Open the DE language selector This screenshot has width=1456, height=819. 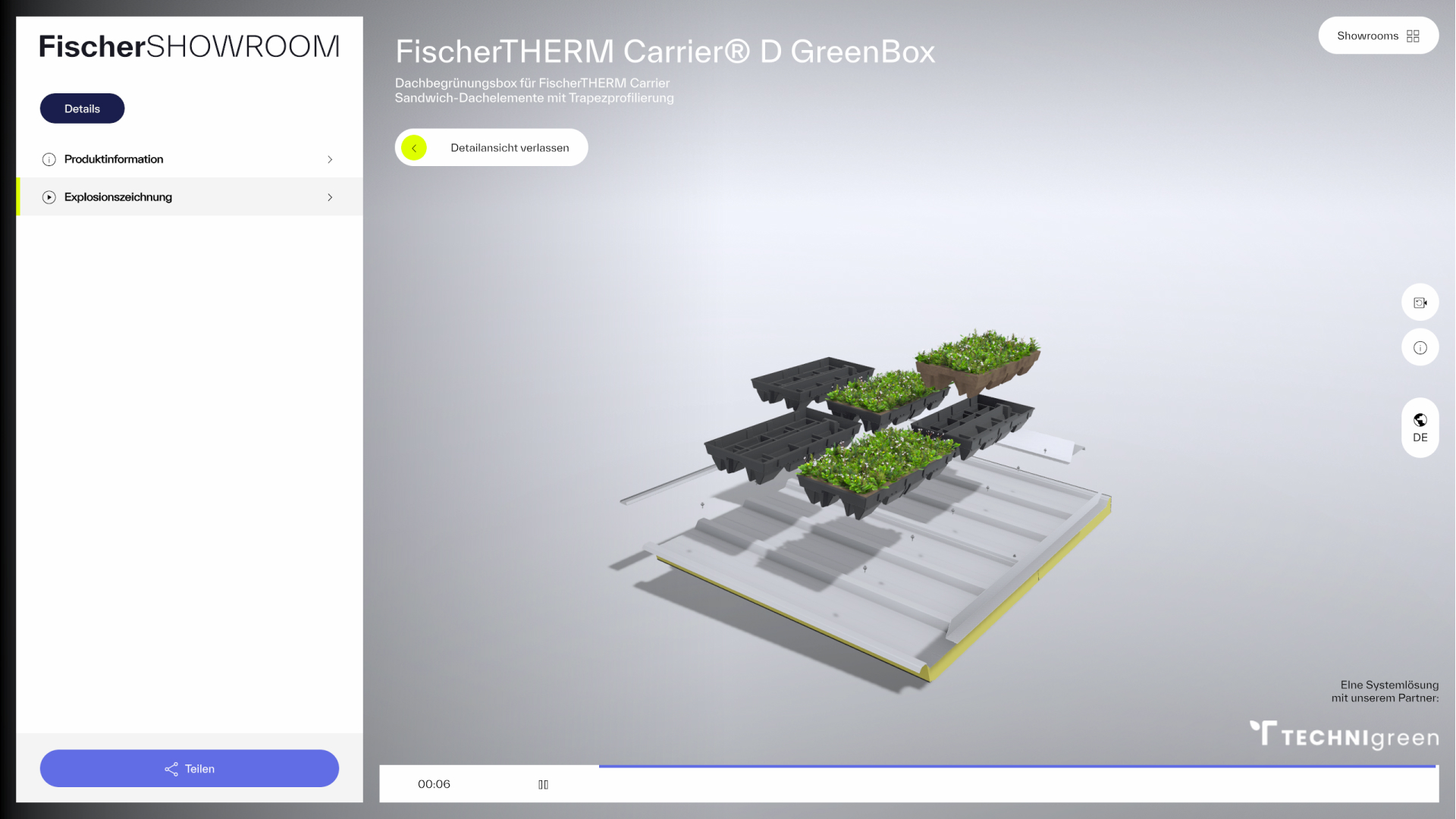coord(1420,438)
